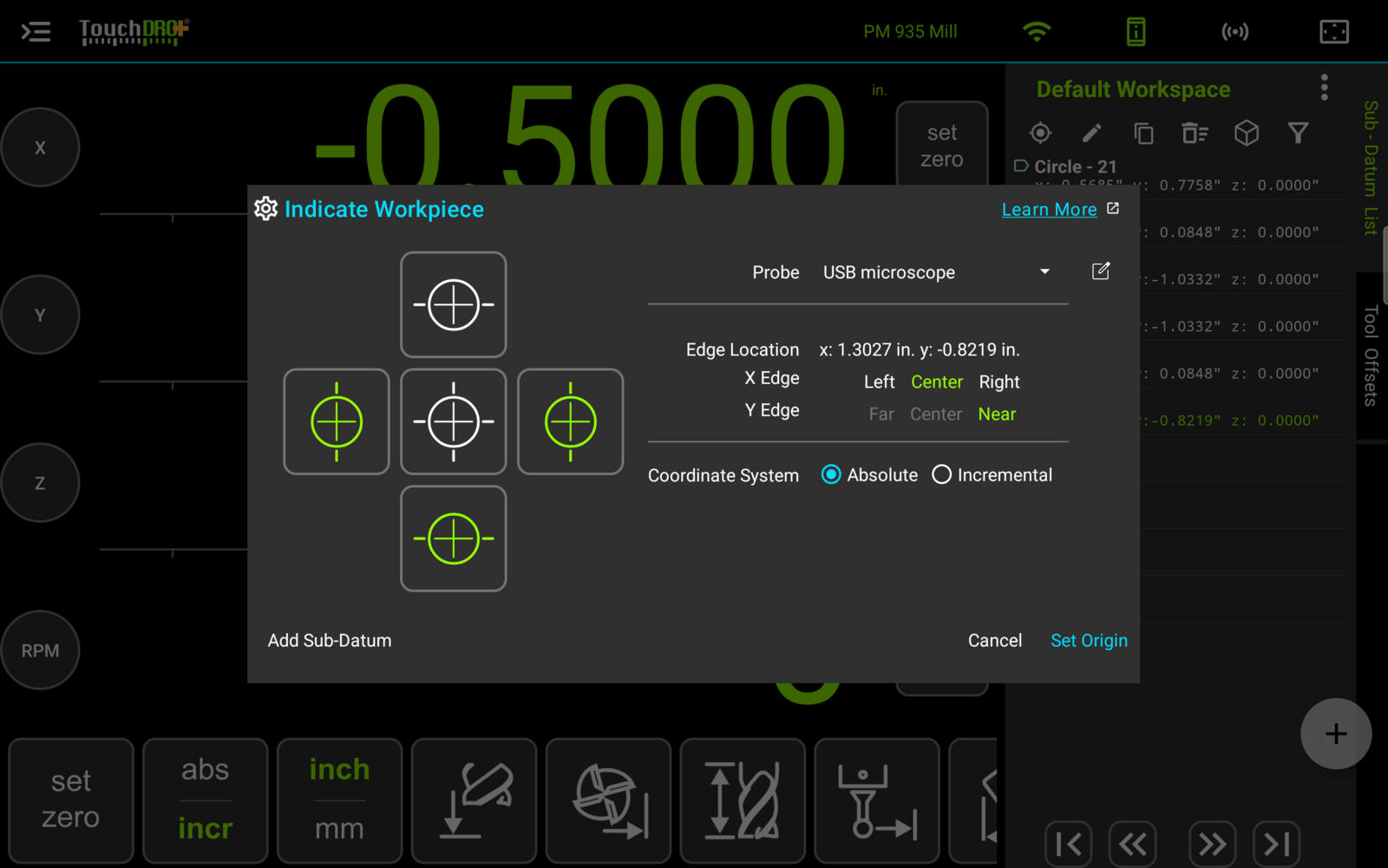1388x868 pixels.
Task: Click the filter funnel icon in workspace
Action: pos(1298,133)
